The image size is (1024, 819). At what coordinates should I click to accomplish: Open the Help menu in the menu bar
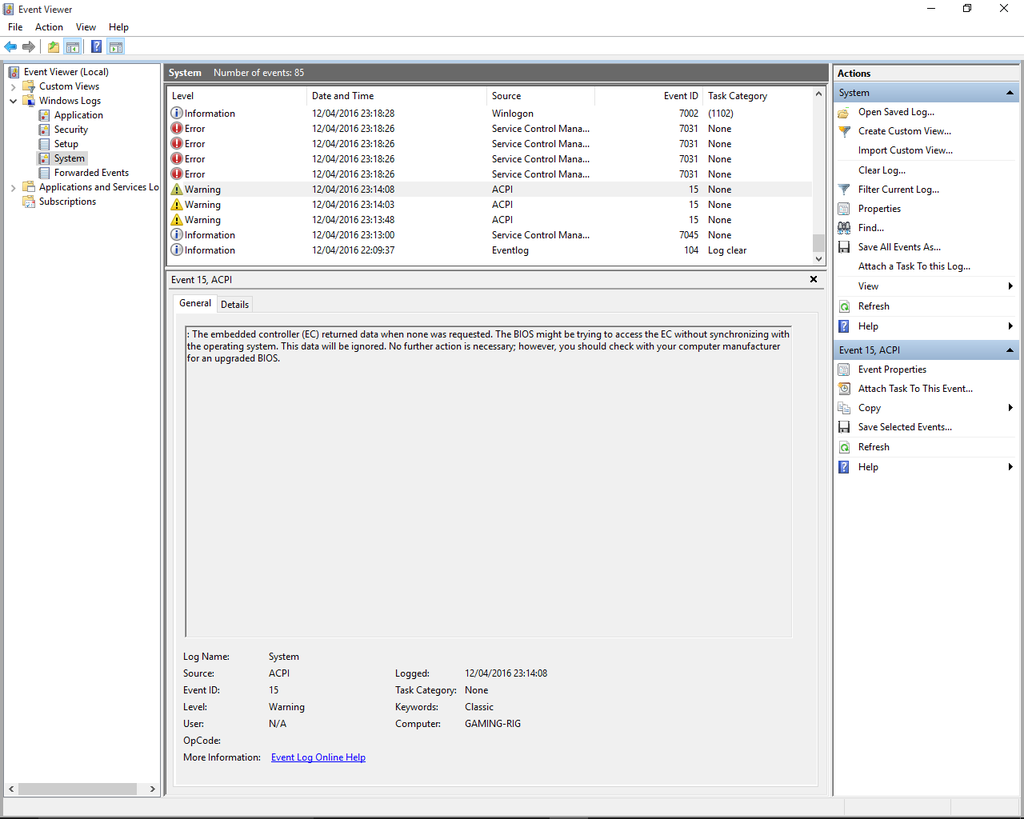118,27
